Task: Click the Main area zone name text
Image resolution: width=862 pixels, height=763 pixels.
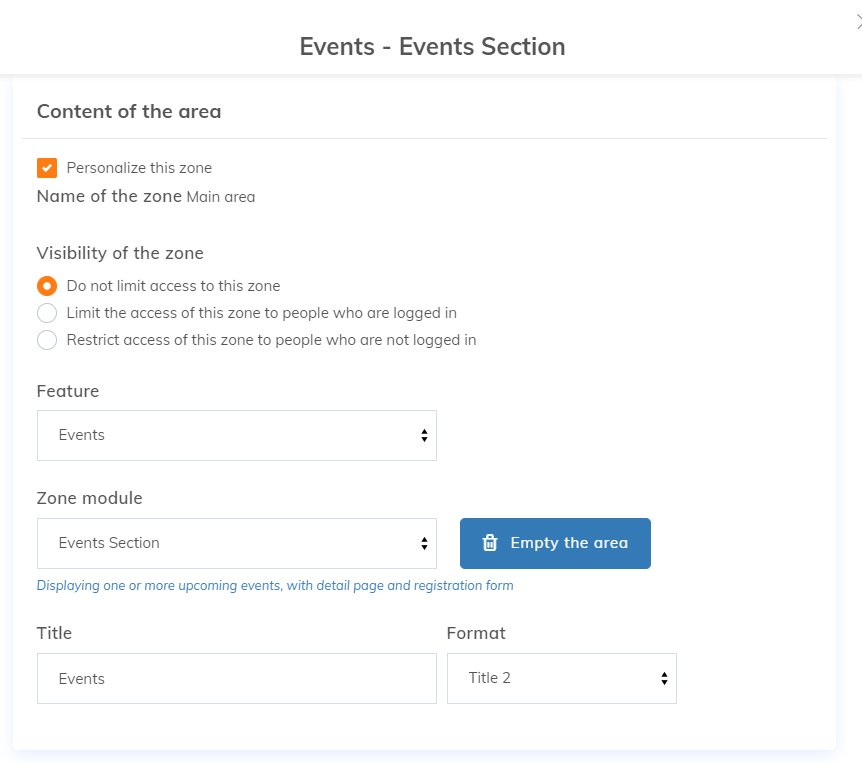Action: [221, 197]
